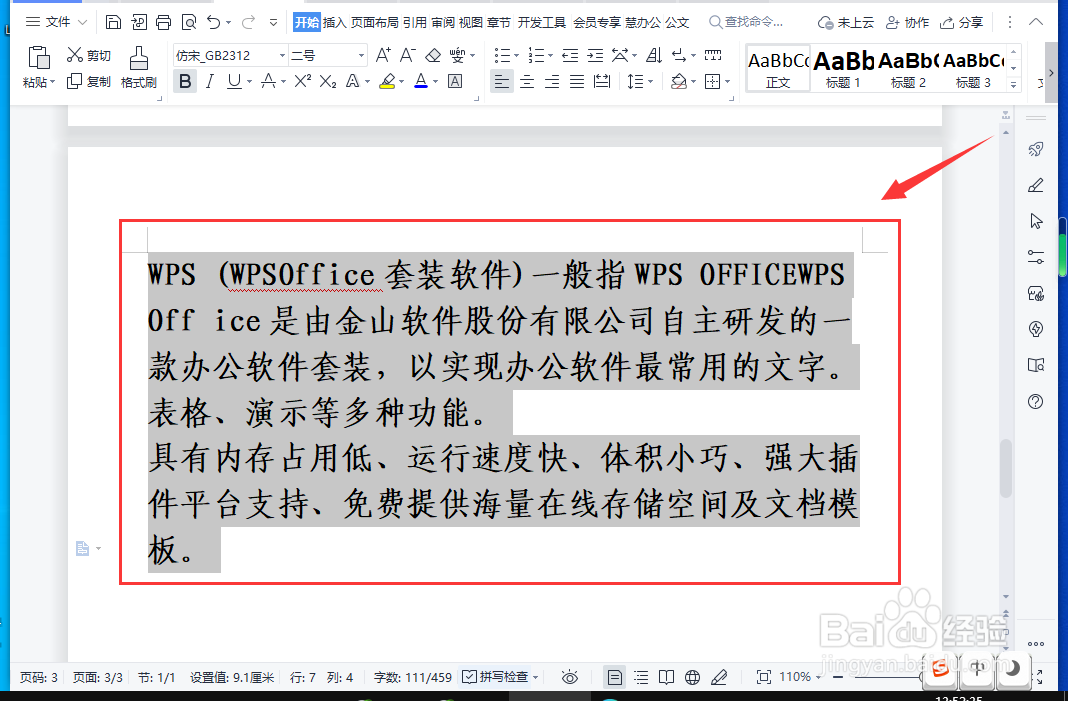Click the eye protection mode icon in status bar
This screenshot has height=701, width=1068.
[x=569, y=677]
